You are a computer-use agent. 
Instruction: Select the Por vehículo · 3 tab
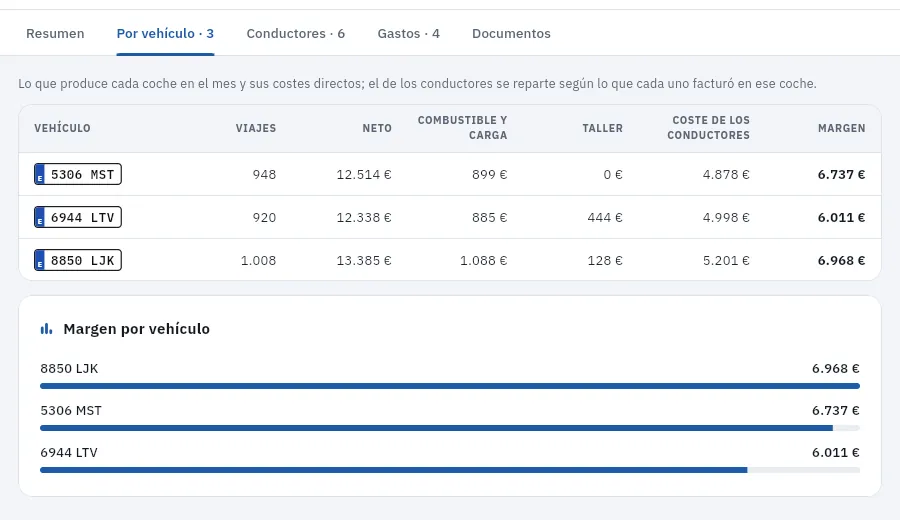[x=165, y=33]
